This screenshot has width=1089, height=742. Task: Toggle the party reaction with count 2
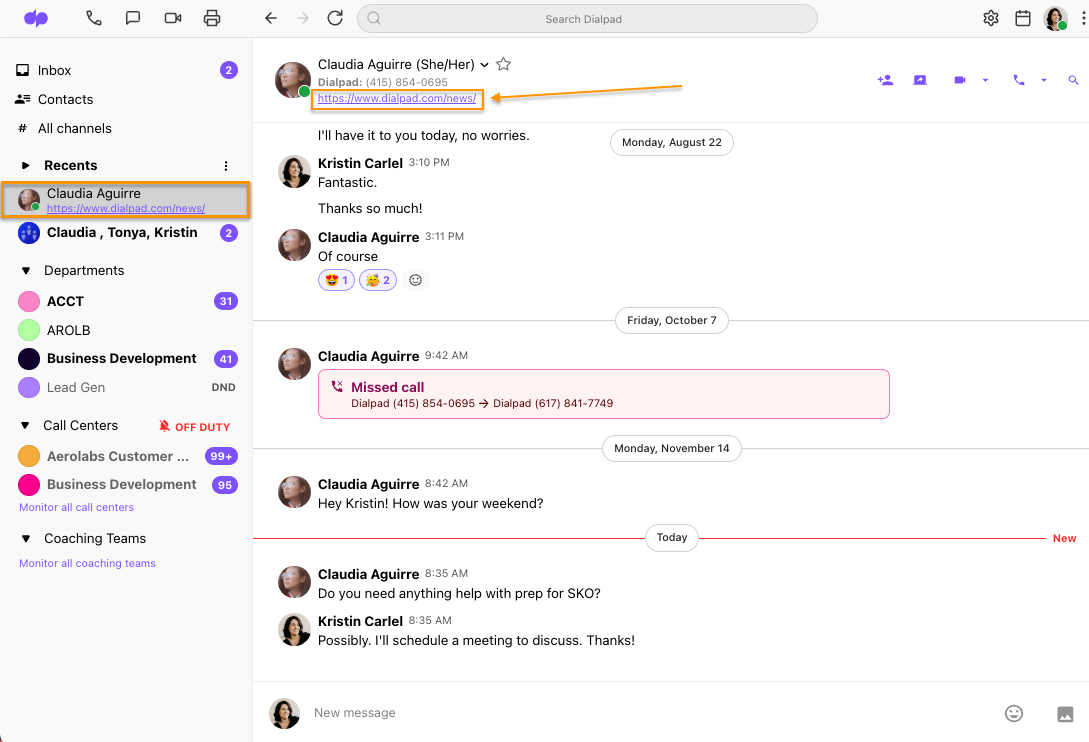click(378, 280)
